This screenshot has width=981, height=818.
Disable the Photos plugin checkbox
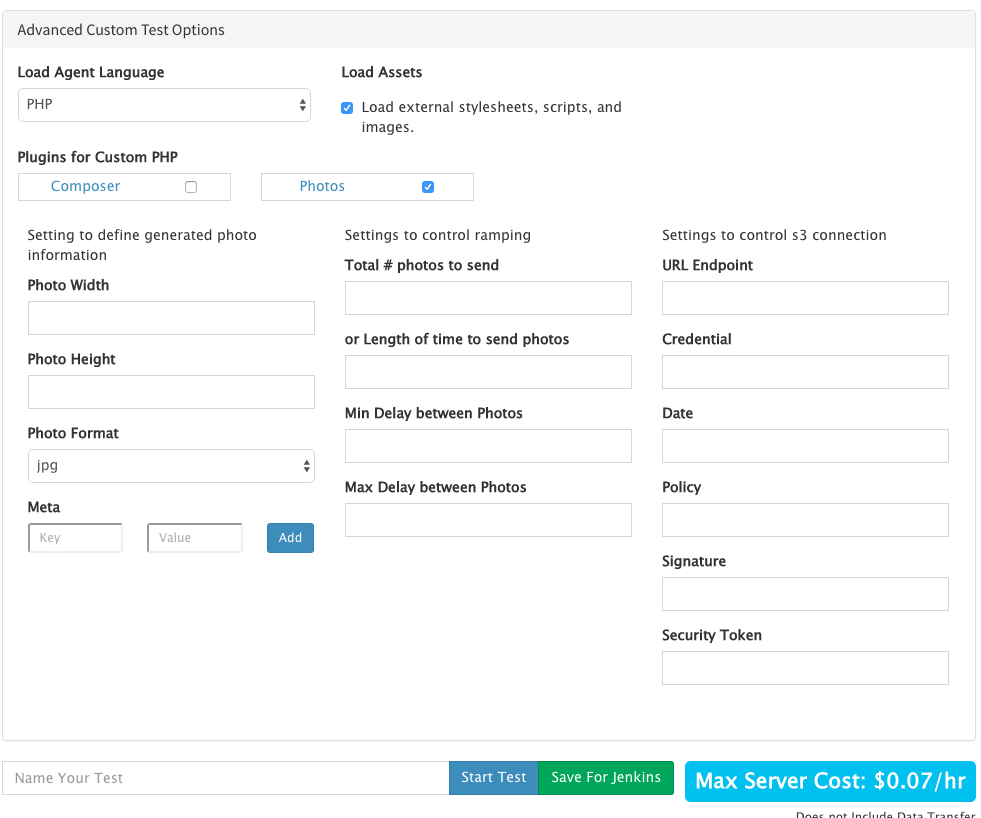[x=428, y=187]
